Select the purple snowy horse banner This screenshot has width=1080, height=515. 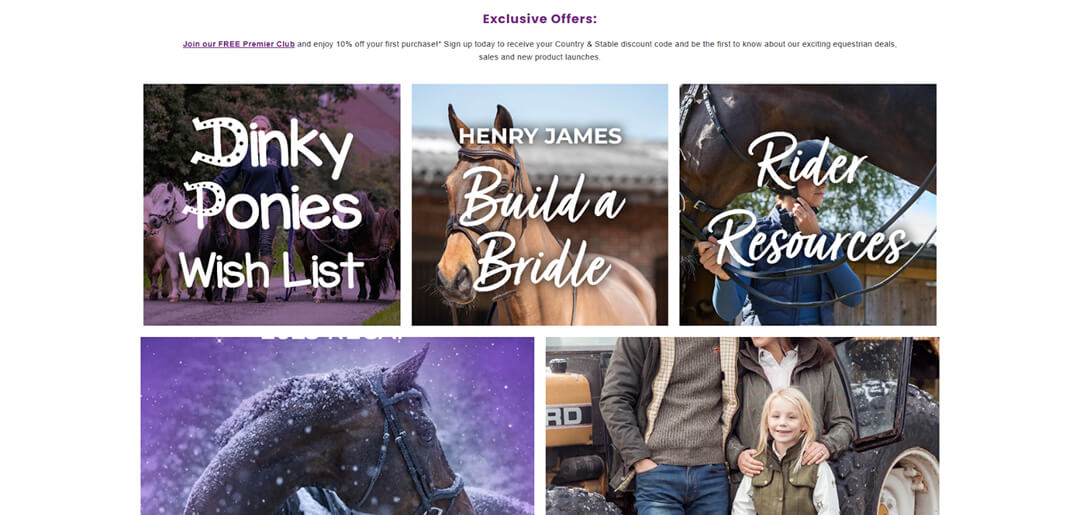point(338,426)
